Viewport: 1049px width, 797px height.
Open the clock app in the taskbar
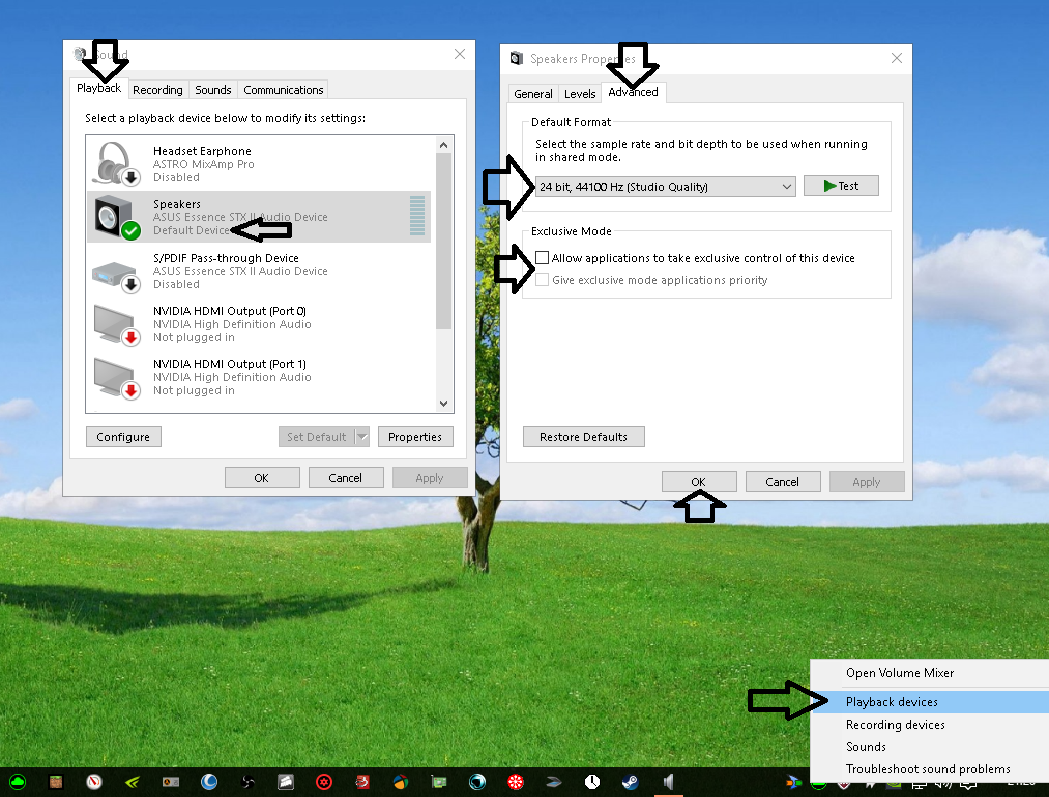pyautogui.click(x=592, y=782)
